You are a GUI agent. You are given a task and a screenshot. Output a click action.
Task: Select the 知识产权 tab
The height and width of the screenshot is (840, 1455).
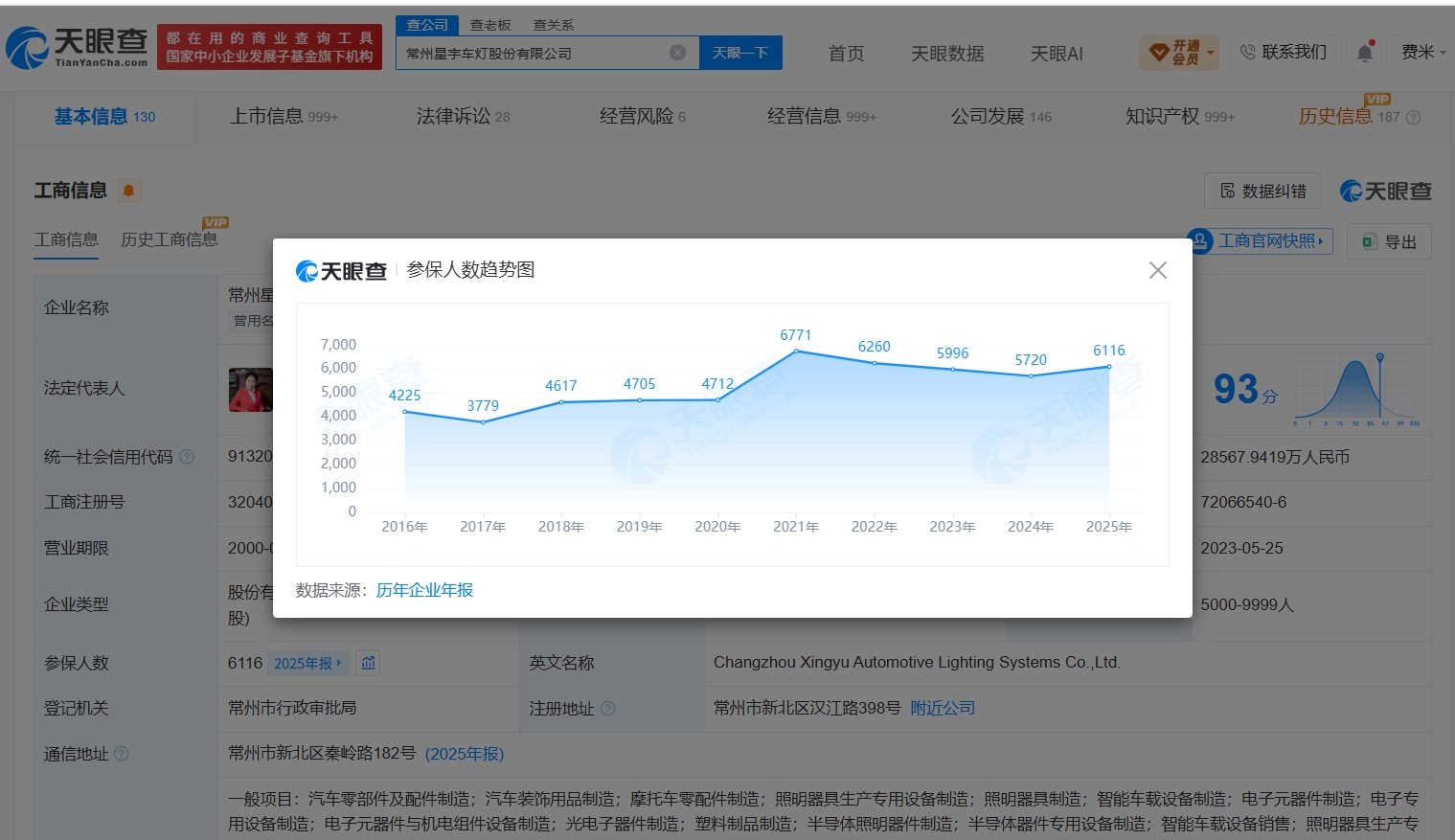point(1180,116)
